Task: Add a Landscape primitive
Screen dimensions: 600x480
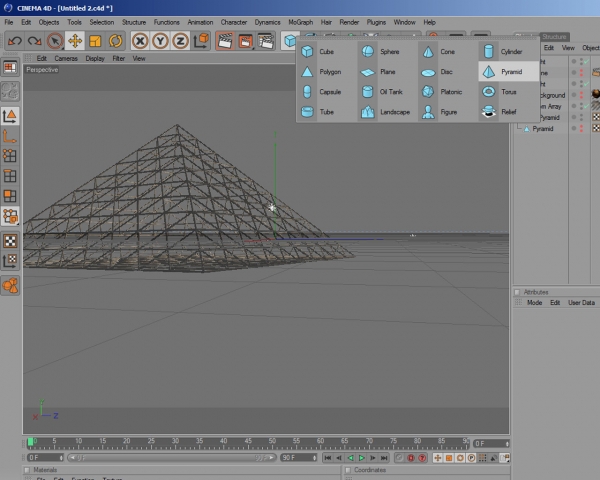Action: [386, 112]
